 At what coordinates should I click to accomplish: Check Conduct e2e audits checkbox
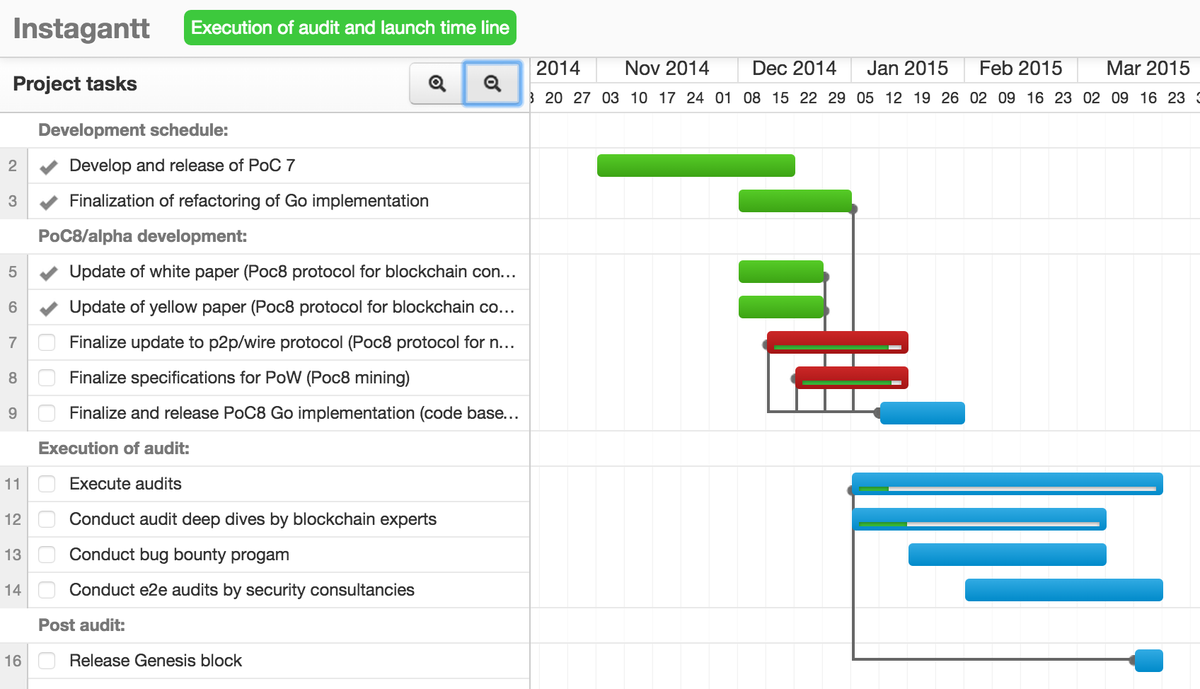pyautogui.click(x=47, y=590)
